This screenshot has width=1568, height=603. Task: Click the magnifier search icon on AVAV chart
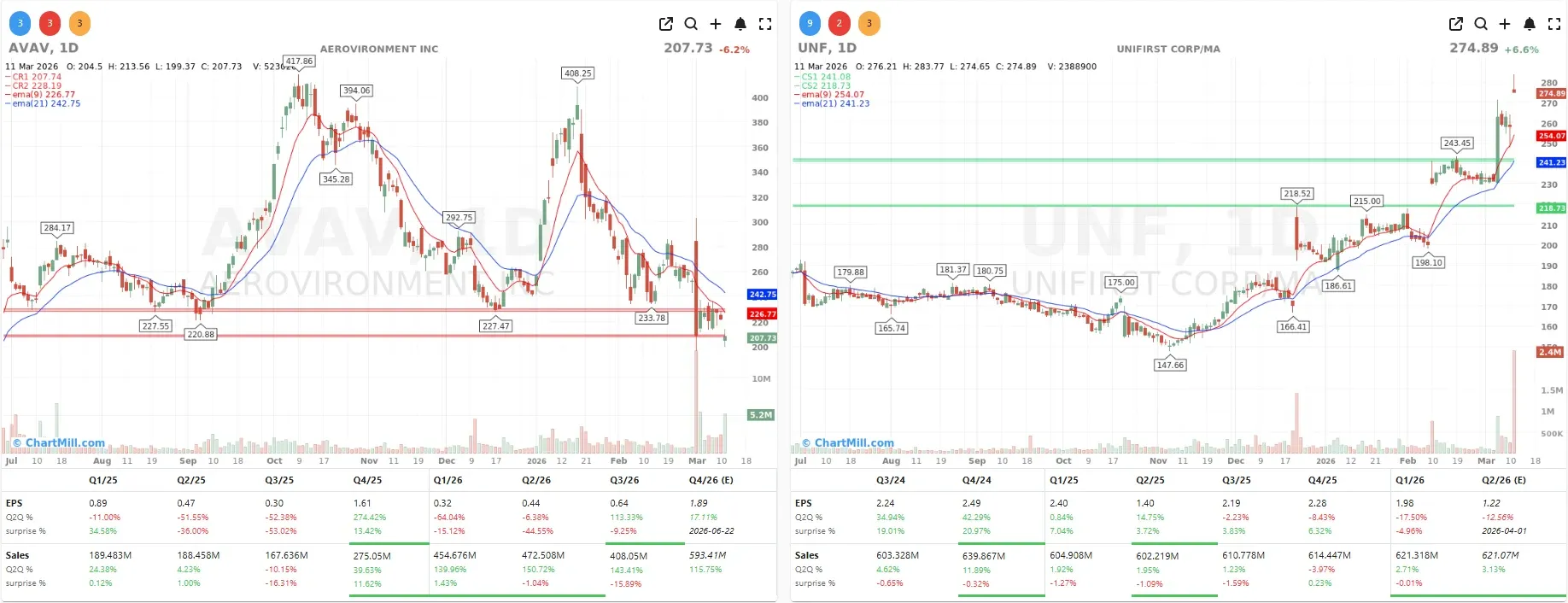coord(691,24)
